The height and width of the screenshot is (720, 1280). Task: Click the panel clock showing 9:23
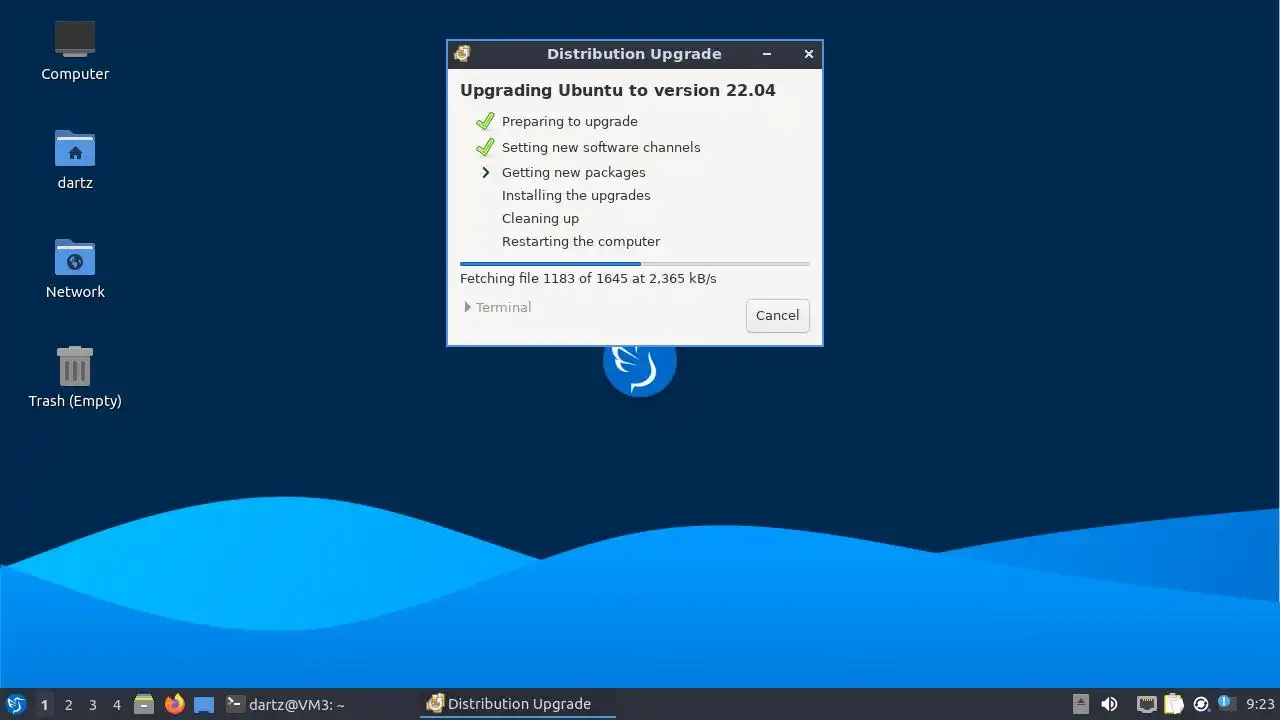coord(1260,704)
